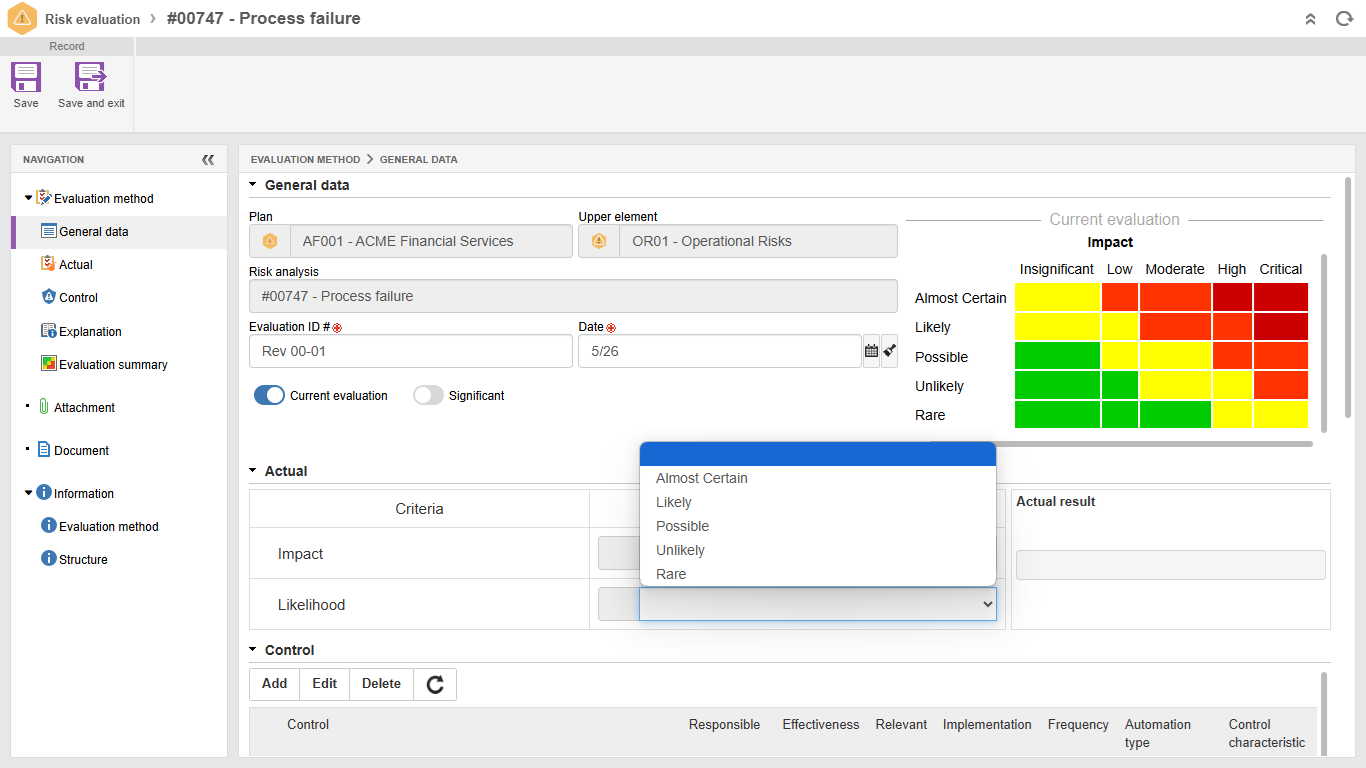
Task: Select Possible from the dropdown list
Action: pyautogui.click(x=817, y=526)
